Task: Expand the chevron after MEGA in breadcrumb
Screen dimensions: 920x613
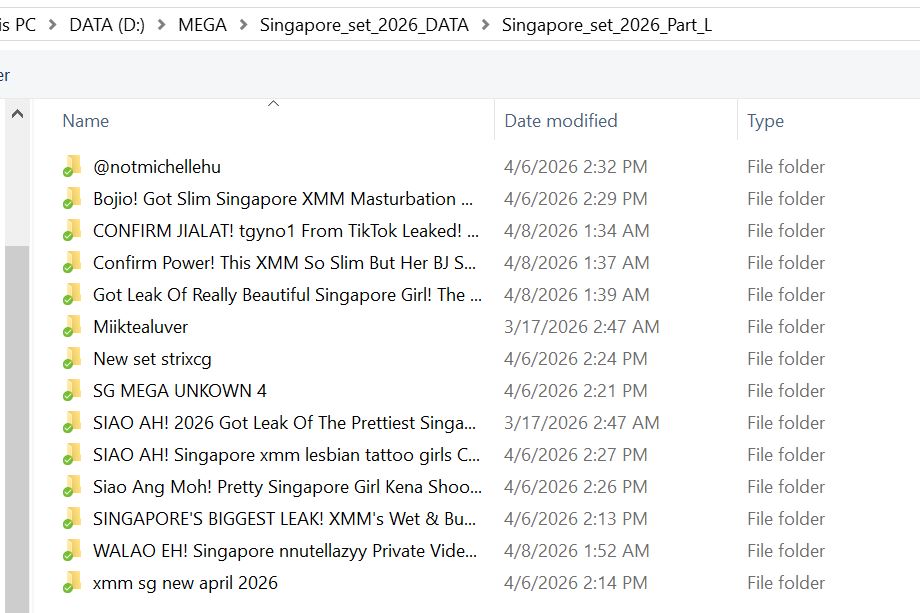Action: 243,25
